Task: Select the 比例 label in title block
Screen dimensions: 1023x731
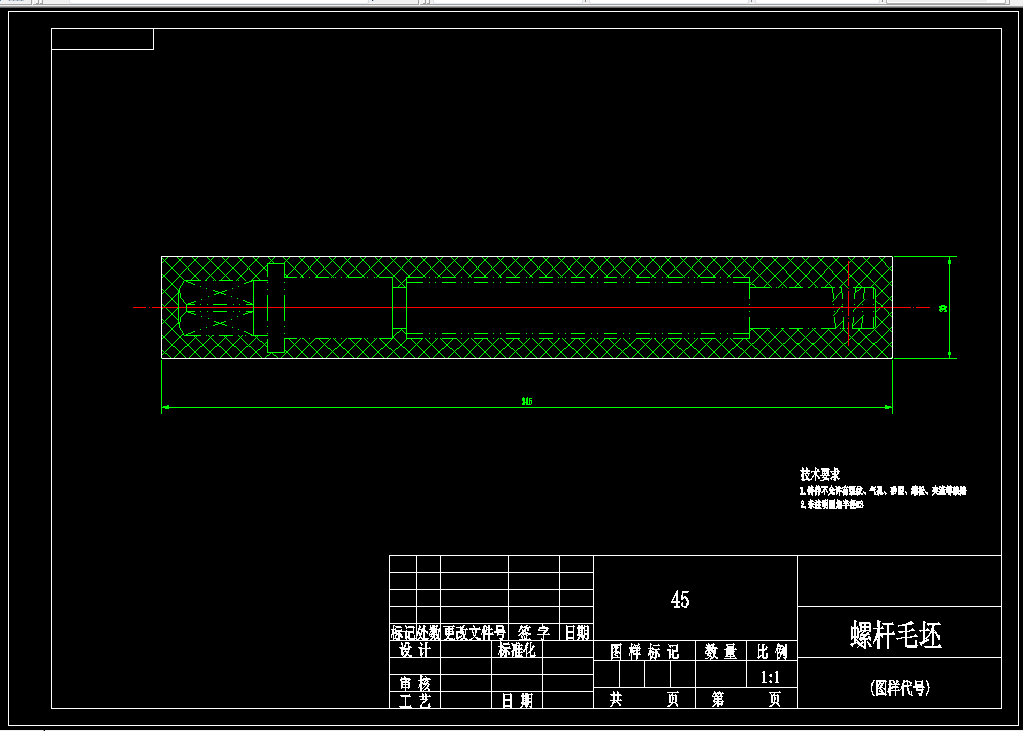Action: click(772, 651)
